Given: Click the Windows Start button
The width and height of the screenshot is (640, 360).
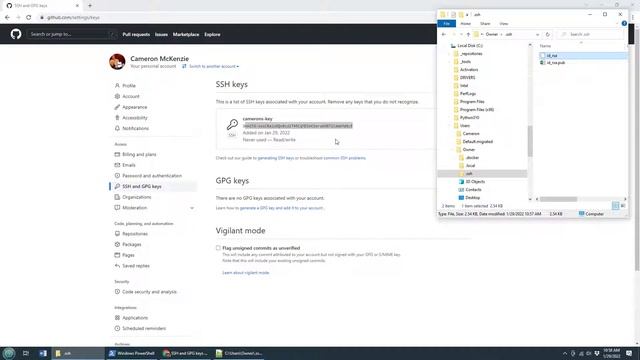Looking at the screenshot, I should coord(9,353).
